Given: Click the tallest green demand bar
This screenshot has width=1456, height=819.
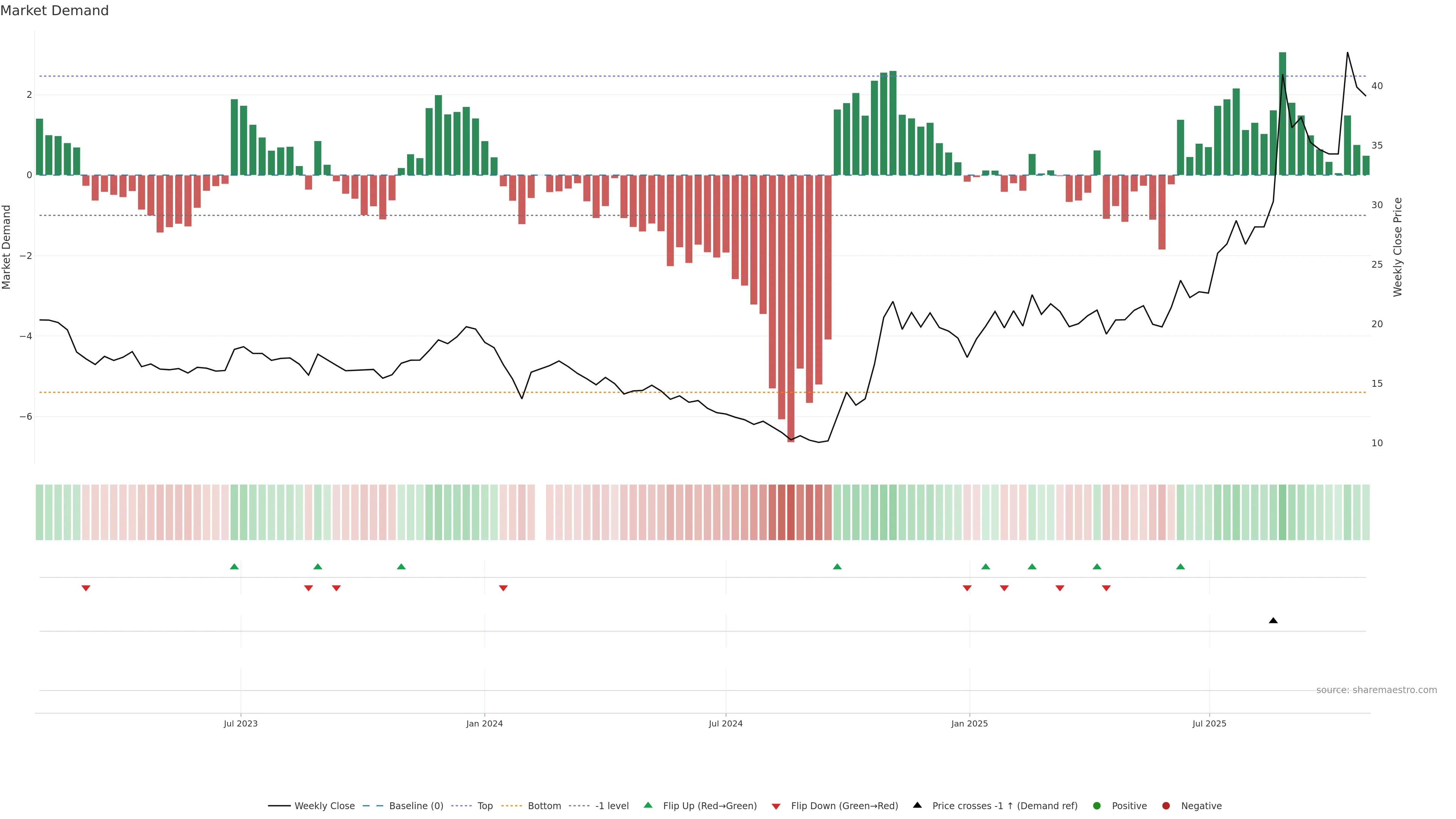Looking at the screenshot, I should (x=1282, y=113).
